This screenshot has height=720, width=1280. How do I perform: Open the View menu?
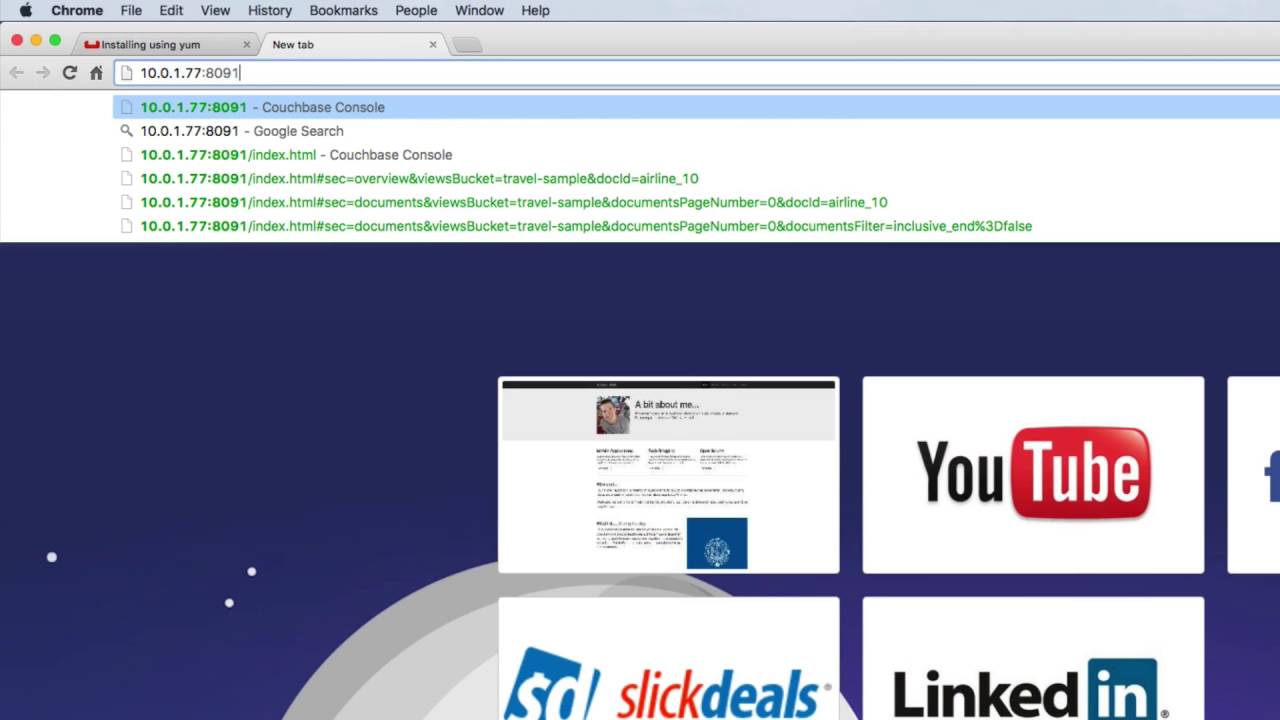tap(215, 10)
